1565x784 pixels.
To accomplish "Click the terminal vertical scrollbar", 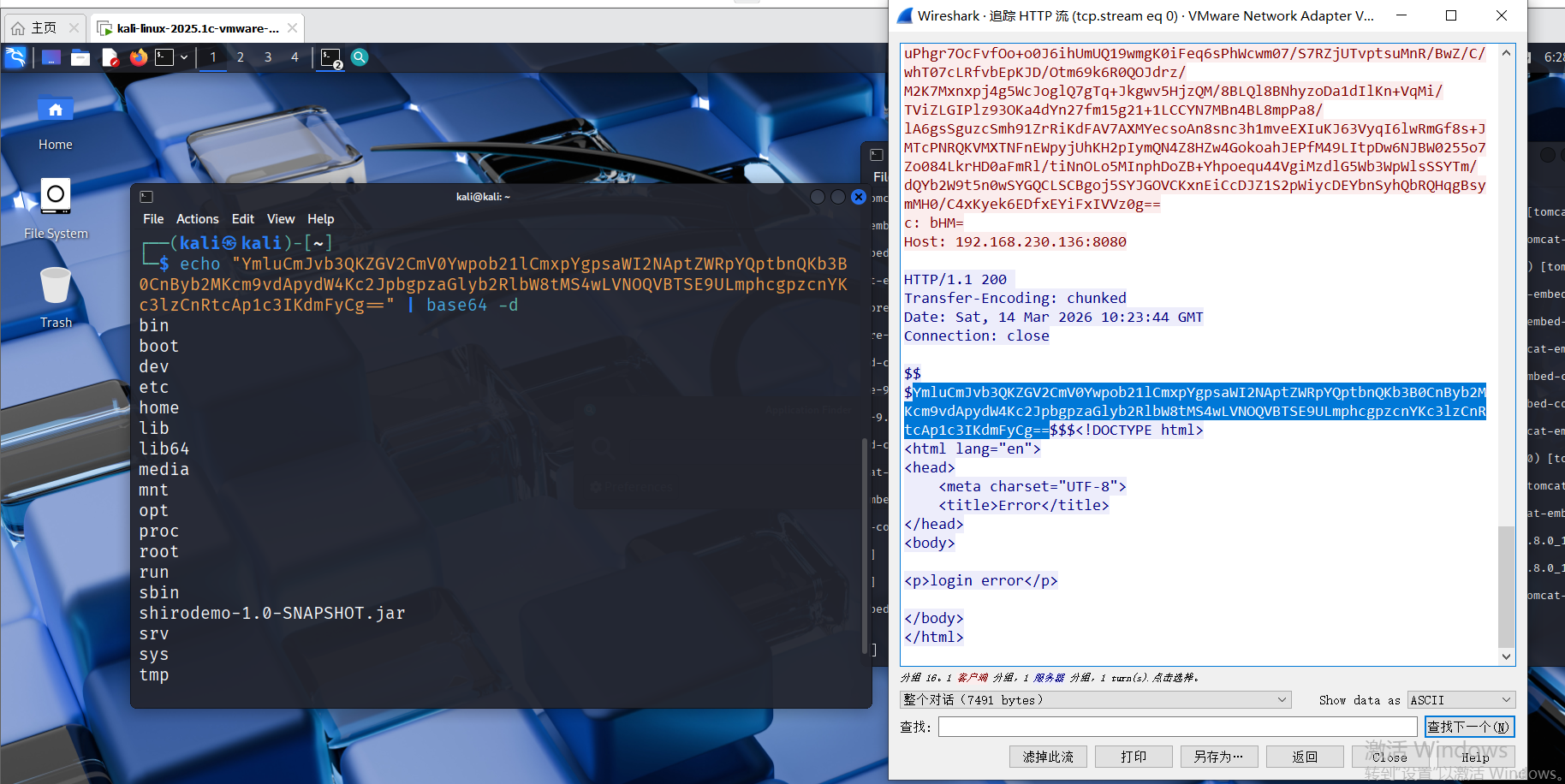I will 865,546.
